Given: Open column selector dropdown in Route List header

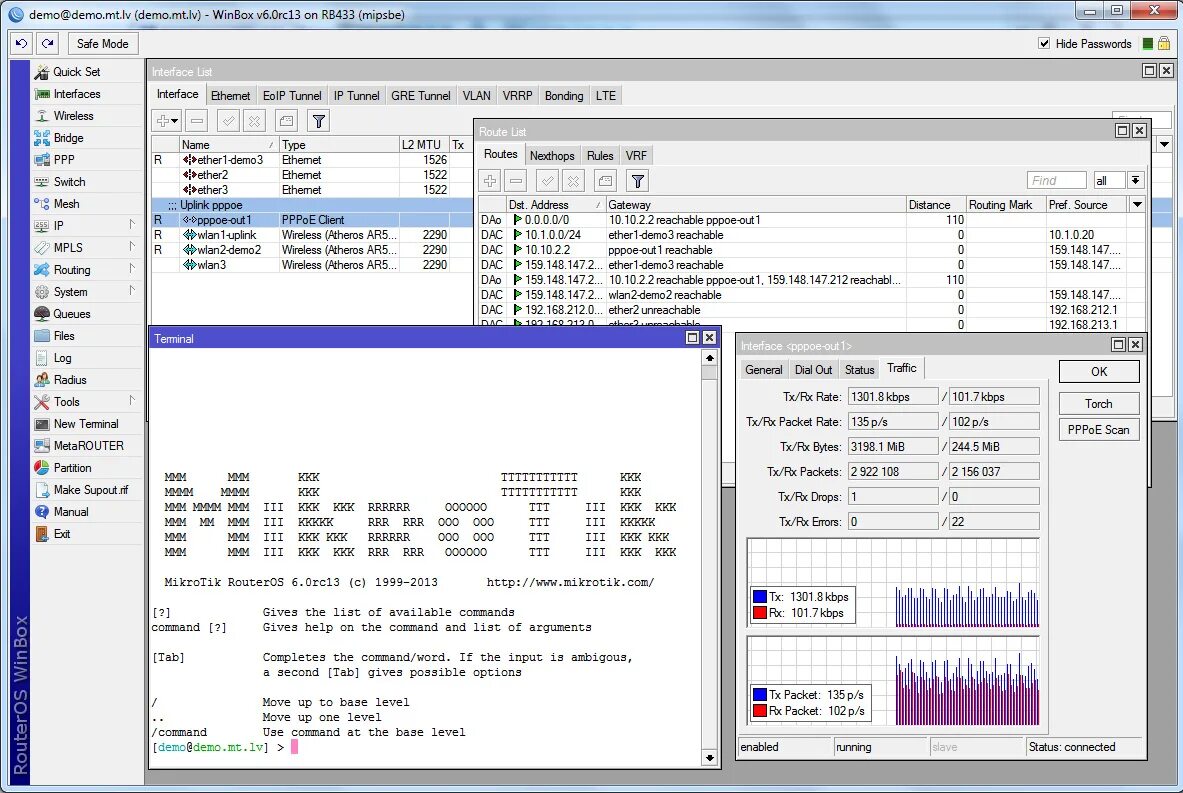Looking at the screenshot, I should click(1137, 204).
